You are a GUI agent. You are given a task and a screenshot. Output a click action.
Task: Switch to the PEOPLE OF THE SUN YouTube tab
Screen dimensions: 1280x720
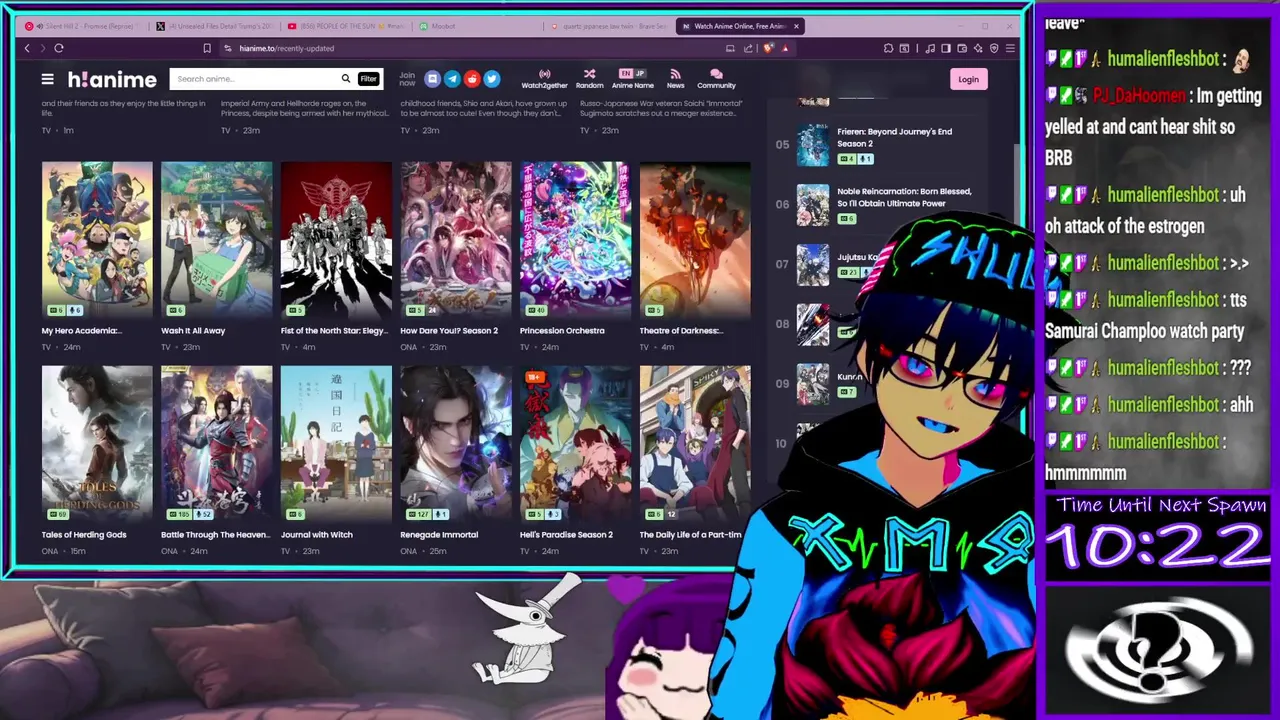coord(345,26)
